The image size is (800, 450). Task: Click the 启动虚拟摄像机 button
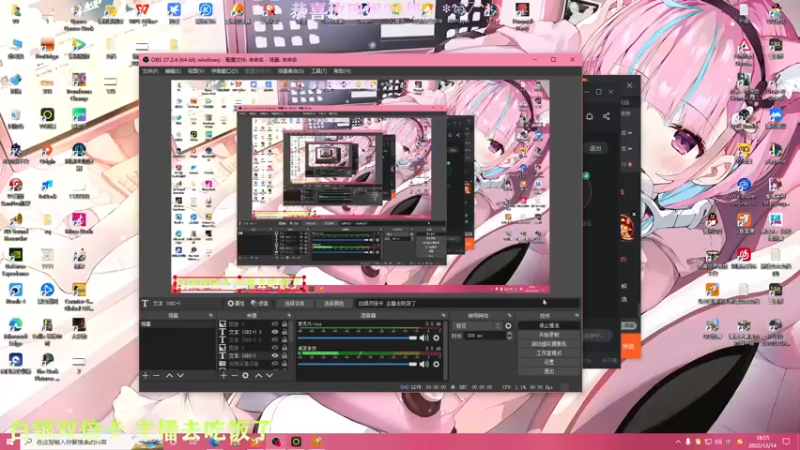[x=549, y=344]
